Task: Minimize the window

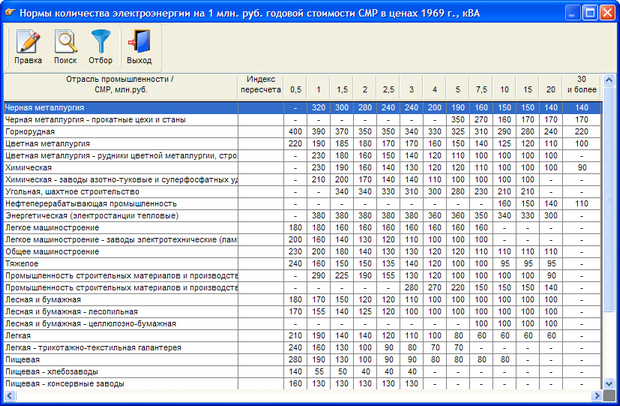Action: coord(572,13)
